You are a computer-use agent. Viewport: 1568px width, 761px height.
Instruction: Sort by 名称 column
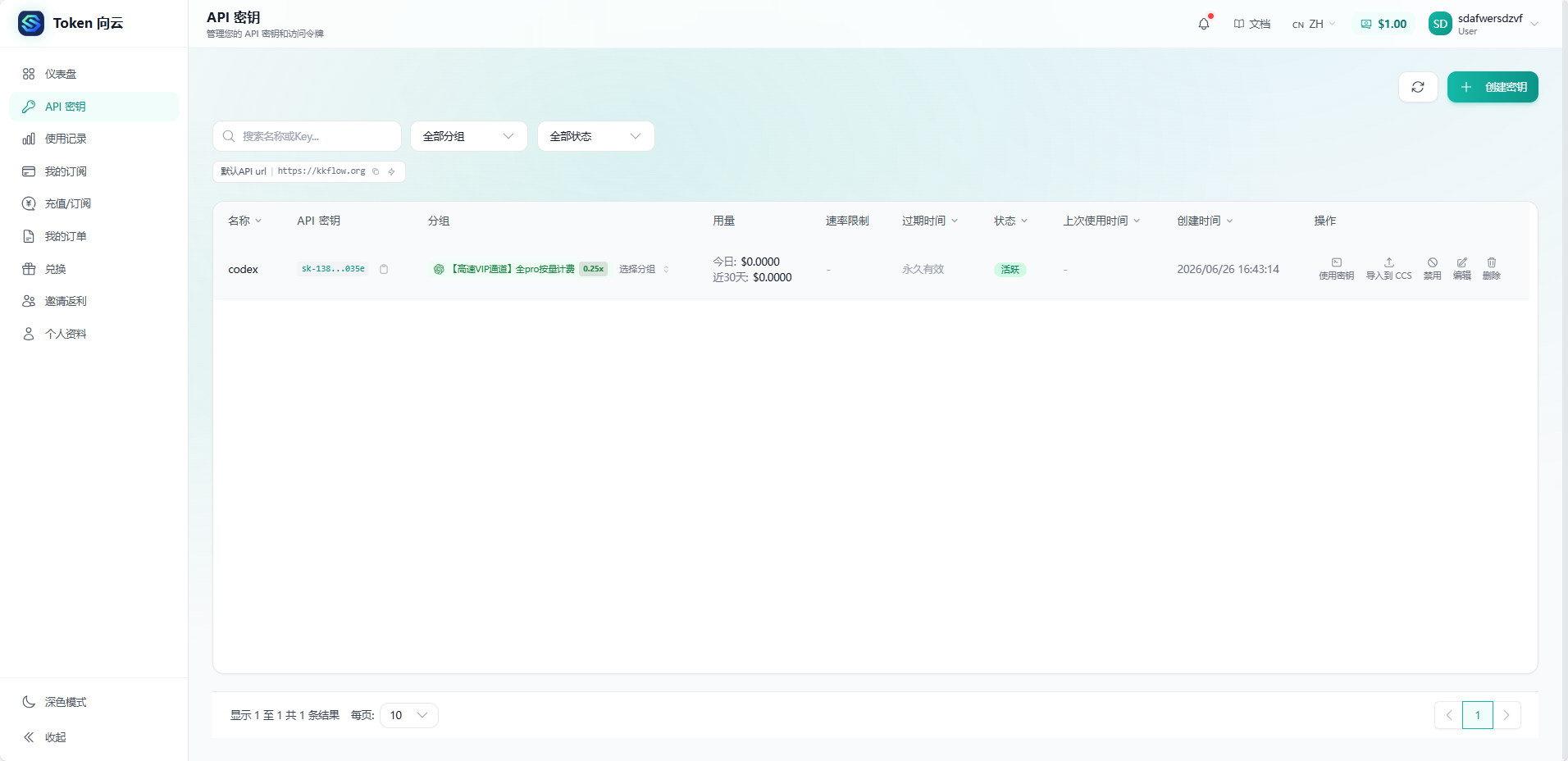coord(244,221)
